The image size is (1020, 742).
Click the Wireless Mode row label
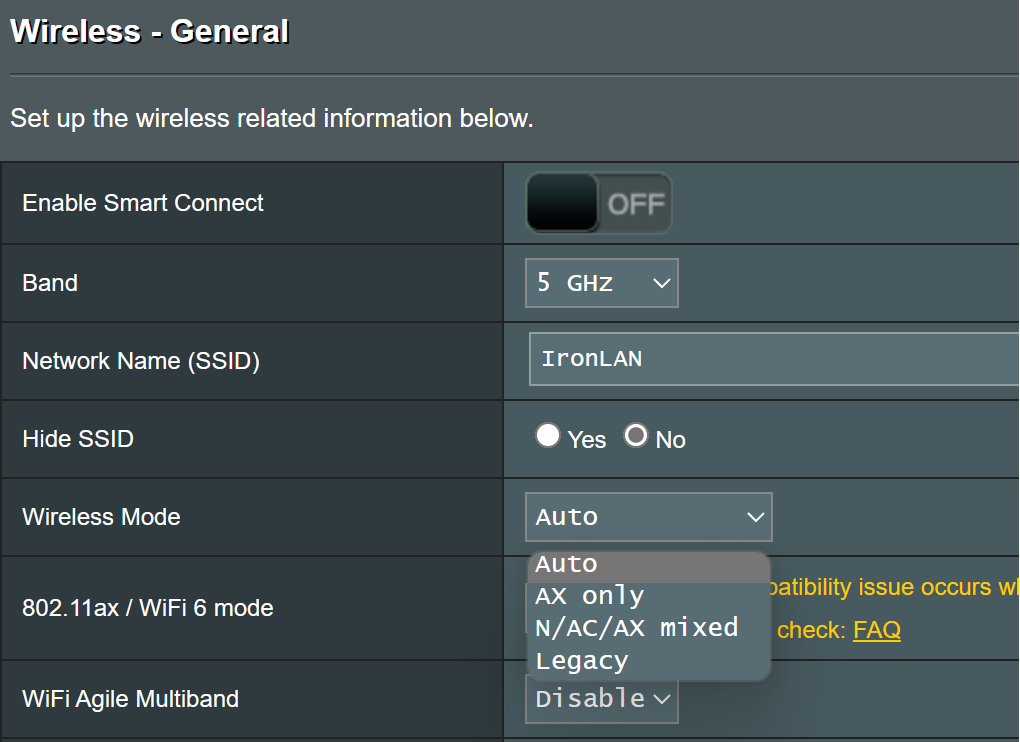[x=101, y=517]
